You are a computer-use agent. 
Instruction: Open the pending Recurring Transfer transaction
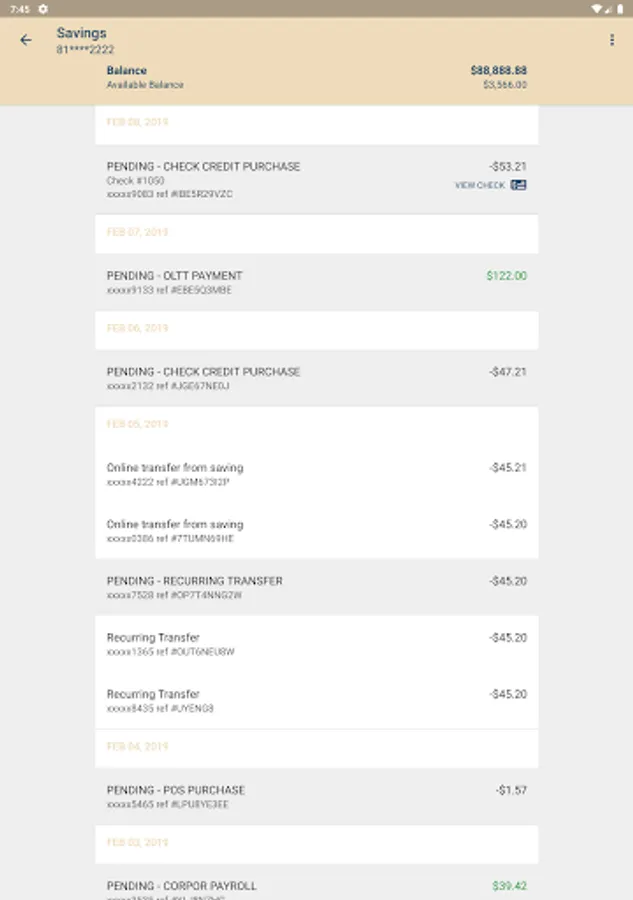click(316, 587)
